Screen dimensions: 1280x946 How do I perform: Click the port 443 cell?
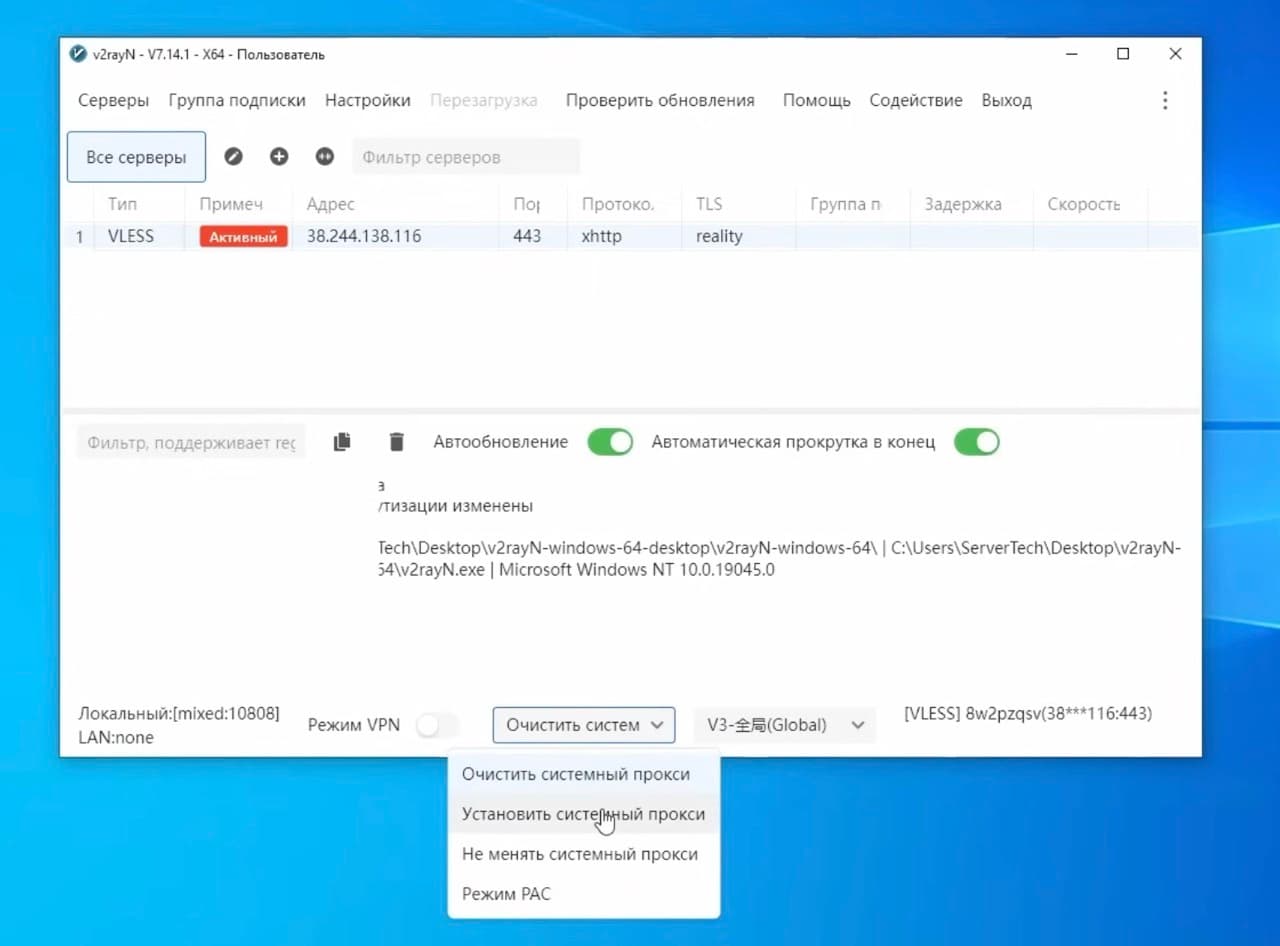pyautogui.click(x=527, y=237)
